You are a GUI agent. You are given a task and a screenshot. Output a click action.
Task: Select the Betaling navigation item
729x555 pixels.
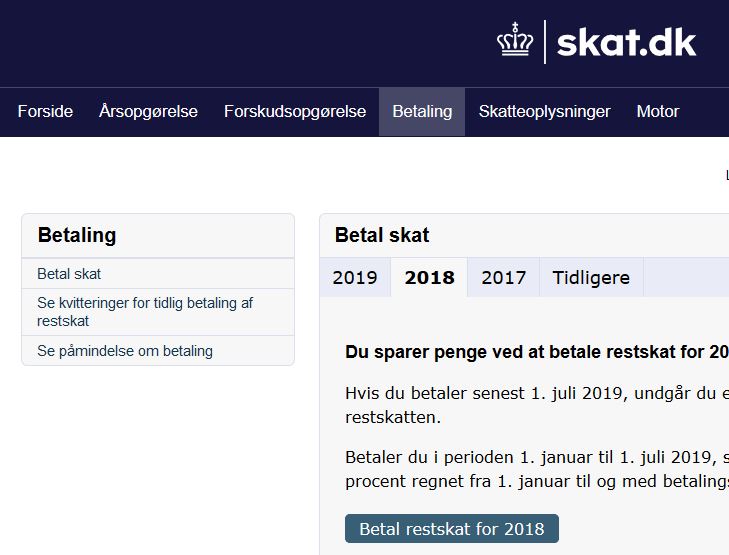click(422, 112)
